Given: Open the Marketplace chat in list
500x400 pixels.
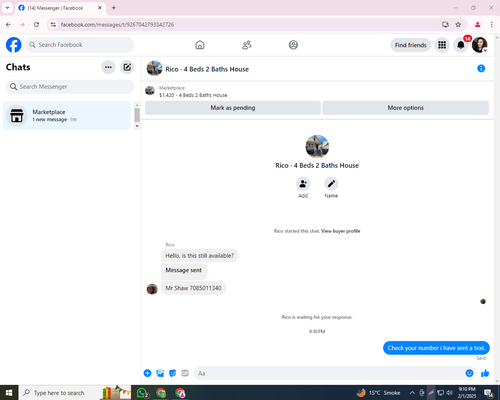Looking at the screenshot, I should pos(67,116).
